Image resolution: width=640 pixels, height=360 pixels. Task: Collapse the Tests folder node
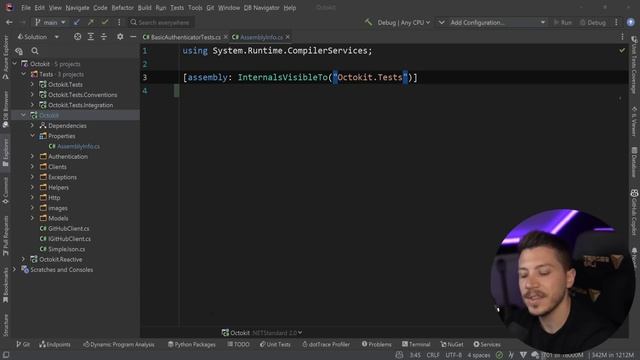(x=24, y=74)
